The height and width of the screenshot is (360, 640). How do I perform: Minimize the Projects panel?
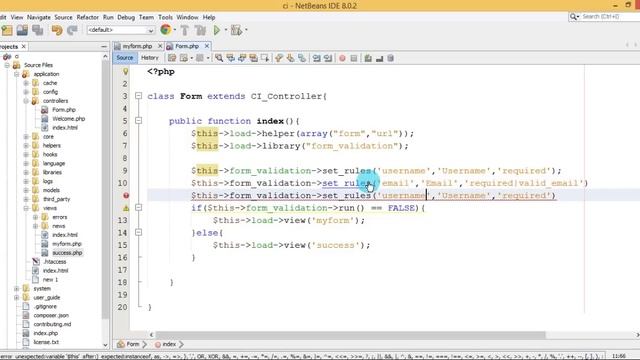tap(104, 47)
